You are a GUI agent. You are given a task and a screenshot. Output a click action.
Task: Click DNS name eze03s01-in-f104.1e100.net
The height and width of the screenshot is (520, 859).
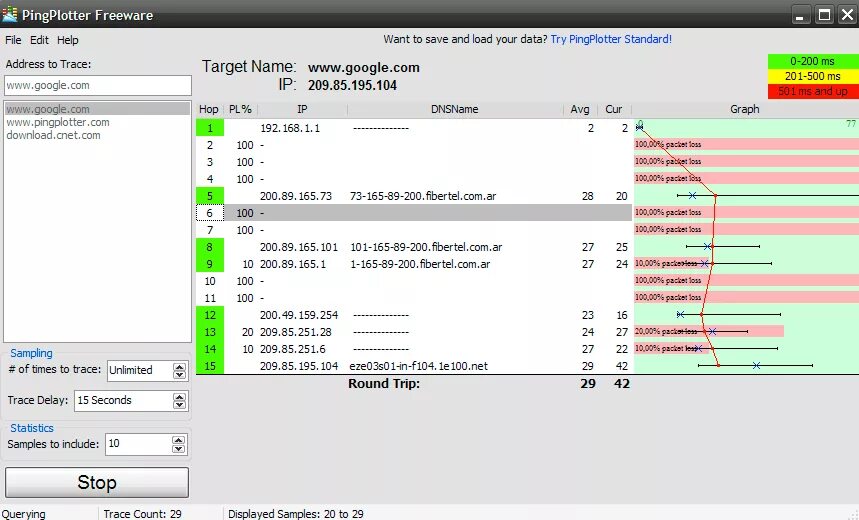419,366
